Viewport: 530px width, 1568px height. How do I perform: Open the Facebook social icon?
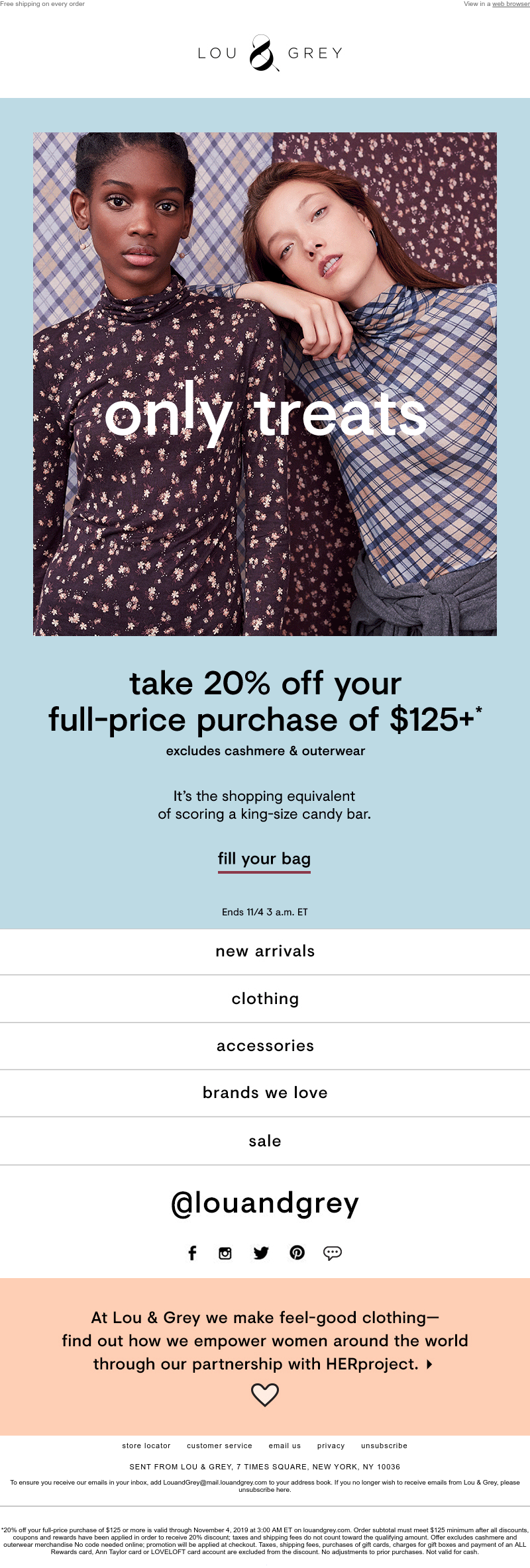point(192,1252)
